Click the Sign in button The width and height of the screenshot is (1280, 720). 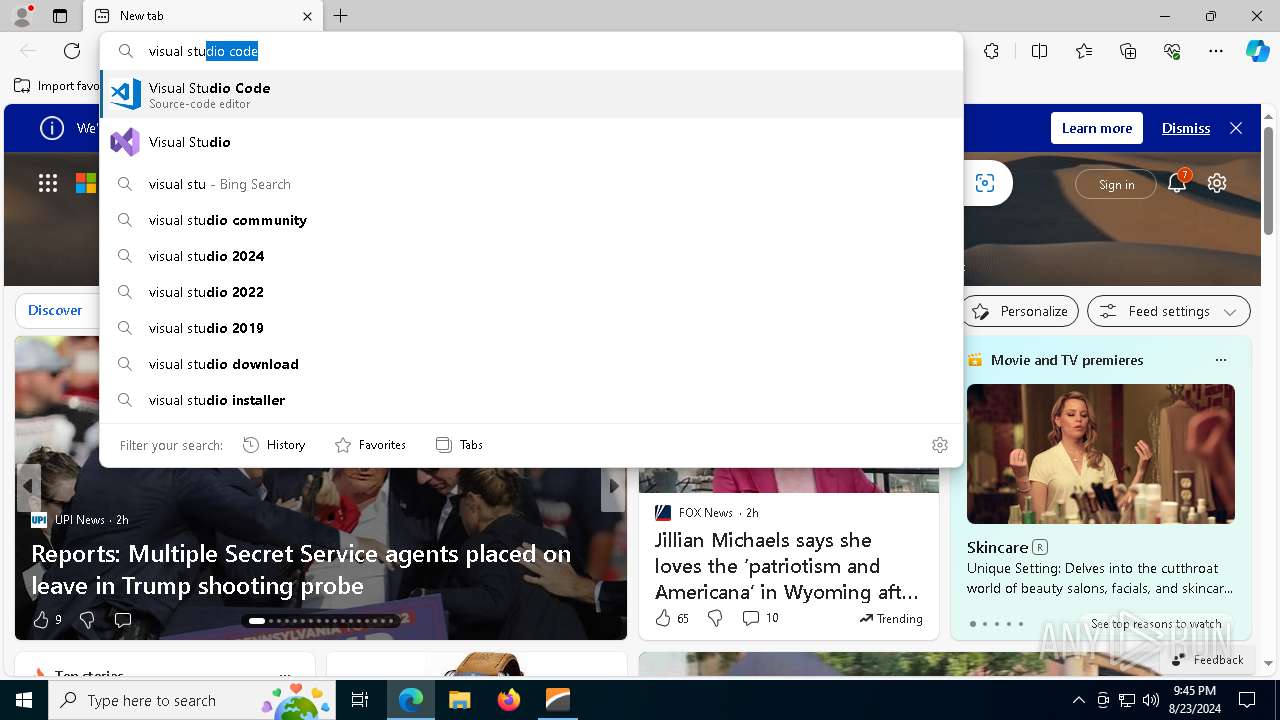pyautogui.click(x=1116, y=184)
